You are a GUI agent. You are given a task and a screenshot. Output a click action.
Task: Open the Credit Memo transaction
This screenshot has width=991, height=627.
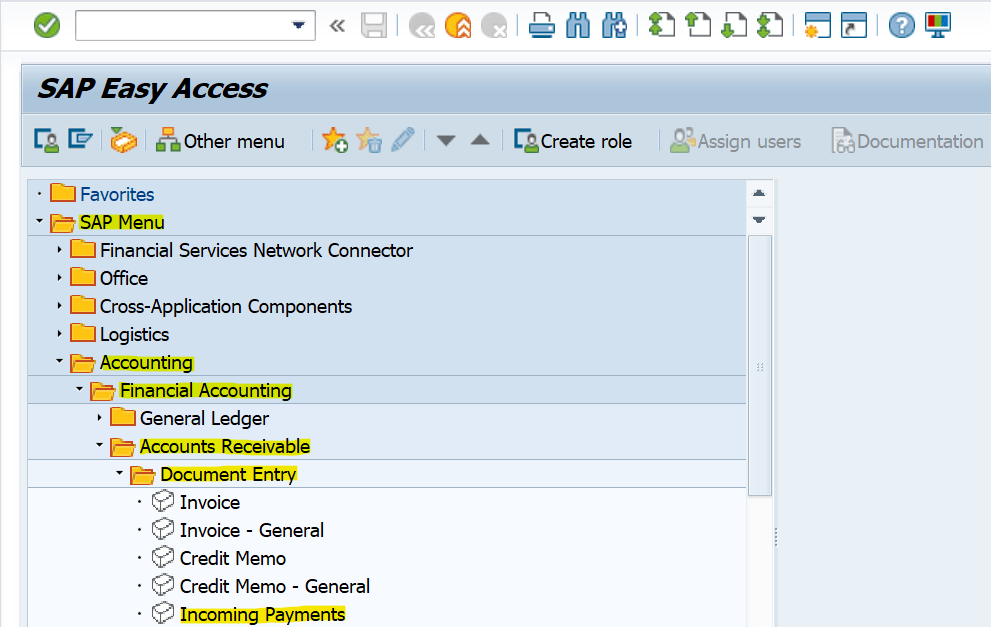[x=233, y=558]
